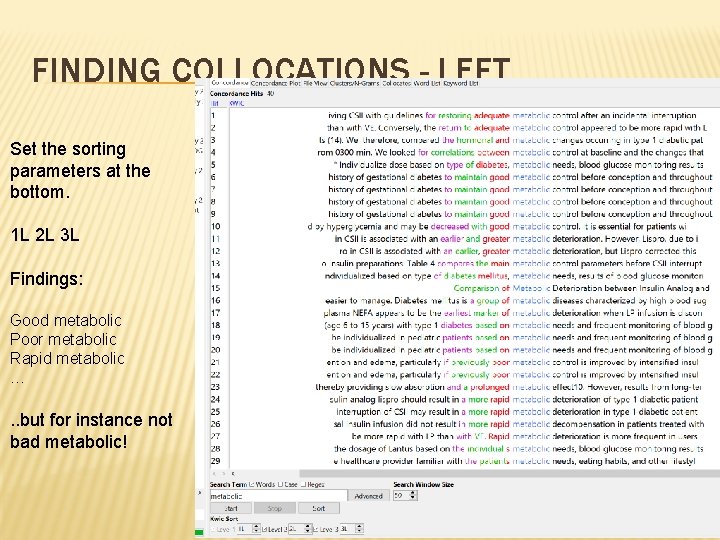Click the slide title 'Finding Collocations - Left'

(271, 69)
